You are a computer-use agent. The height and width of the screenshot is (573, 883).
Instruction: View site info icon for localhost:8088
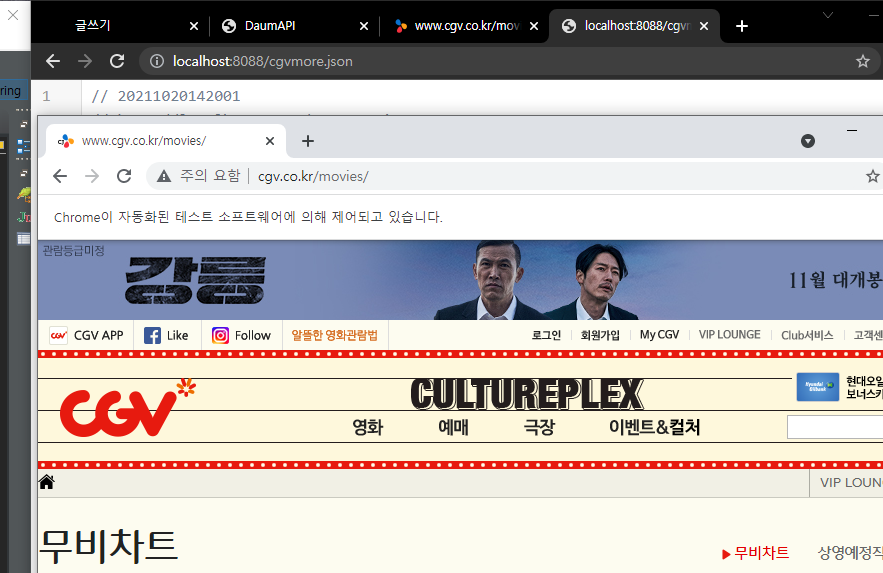coord(157,61)
